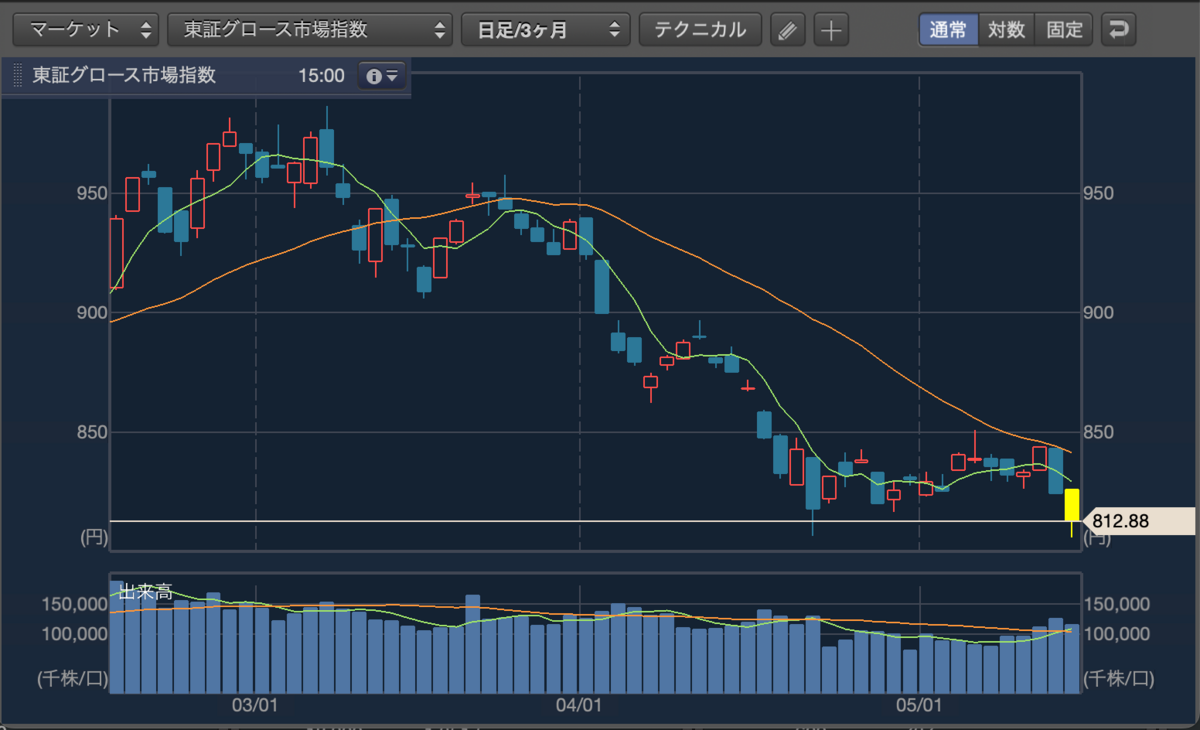Select 通常 scale mode
The image size is (1200, 730).
click(x=948, y=30)
